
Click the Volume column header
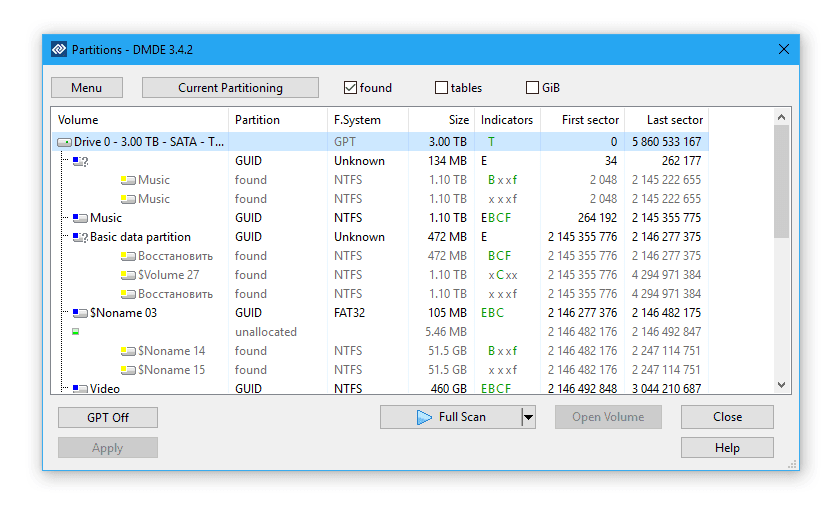tap(140, 120)
